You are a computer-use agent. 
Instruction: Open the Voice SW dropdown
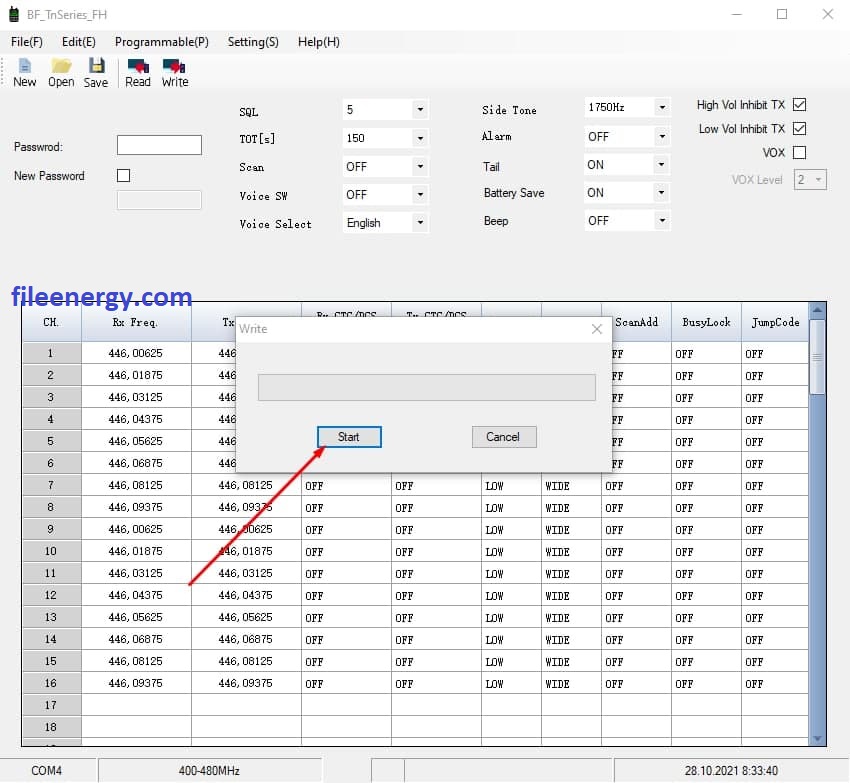420,195
